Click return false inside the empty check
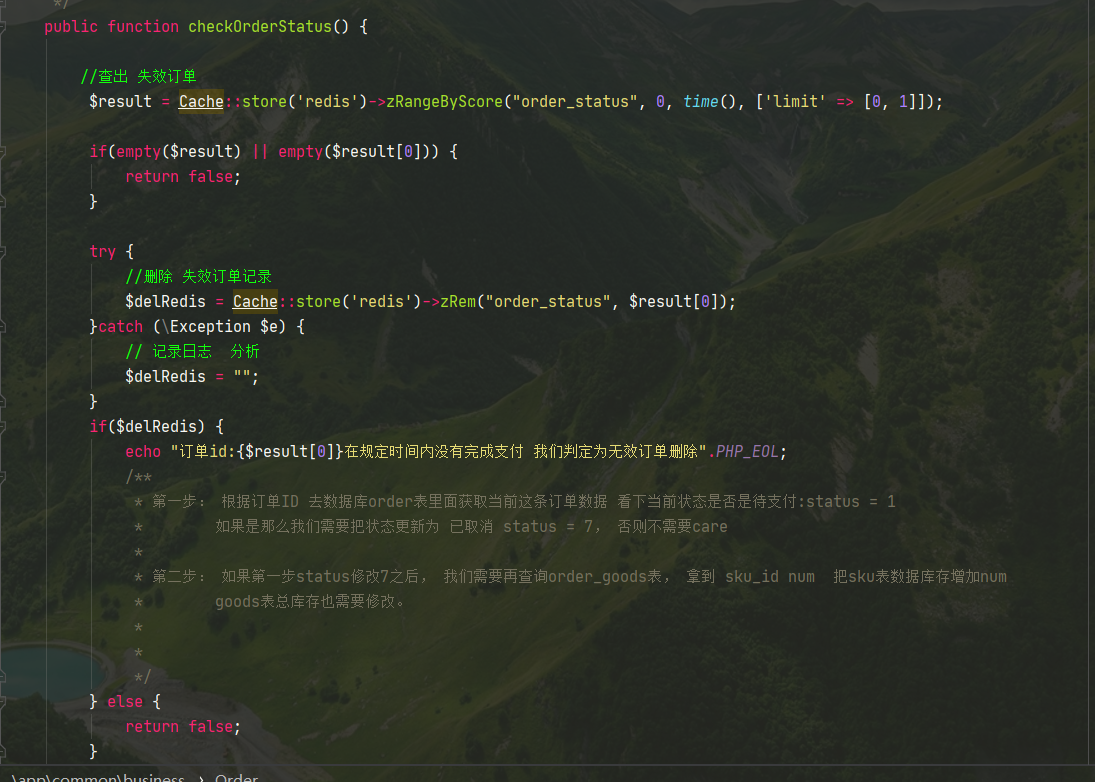Screen dimensions: 1095x782 pyautogui.click(x=179, y=177)
